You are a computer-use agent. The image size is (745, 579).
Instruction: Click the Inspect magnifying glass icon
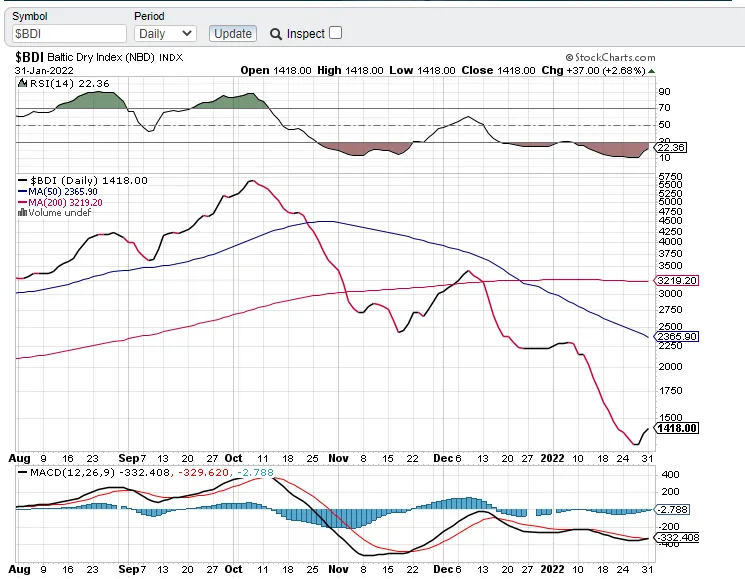[276, 34]
